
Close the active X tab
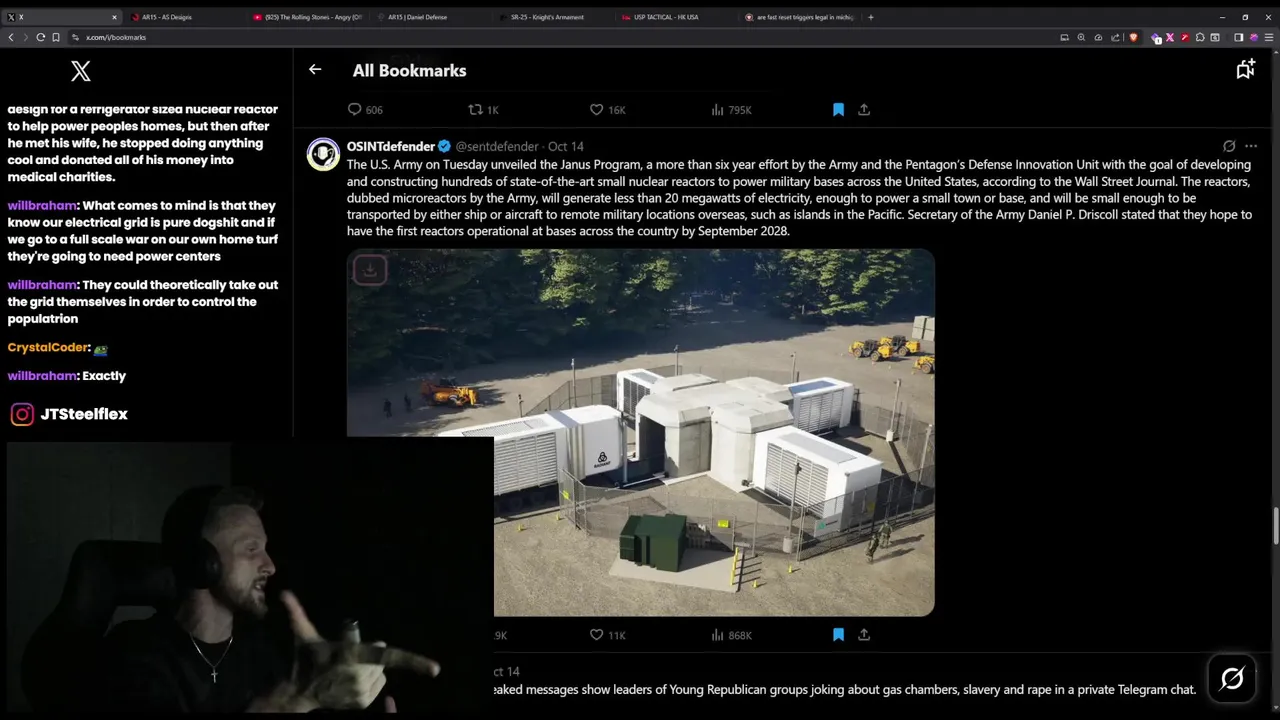(114, 17)
